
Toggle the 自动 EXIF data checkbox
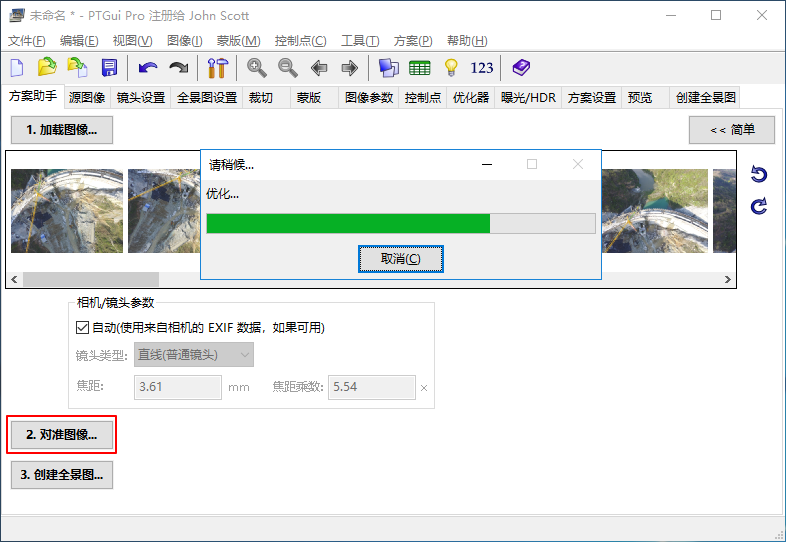[x=82, y=328]
